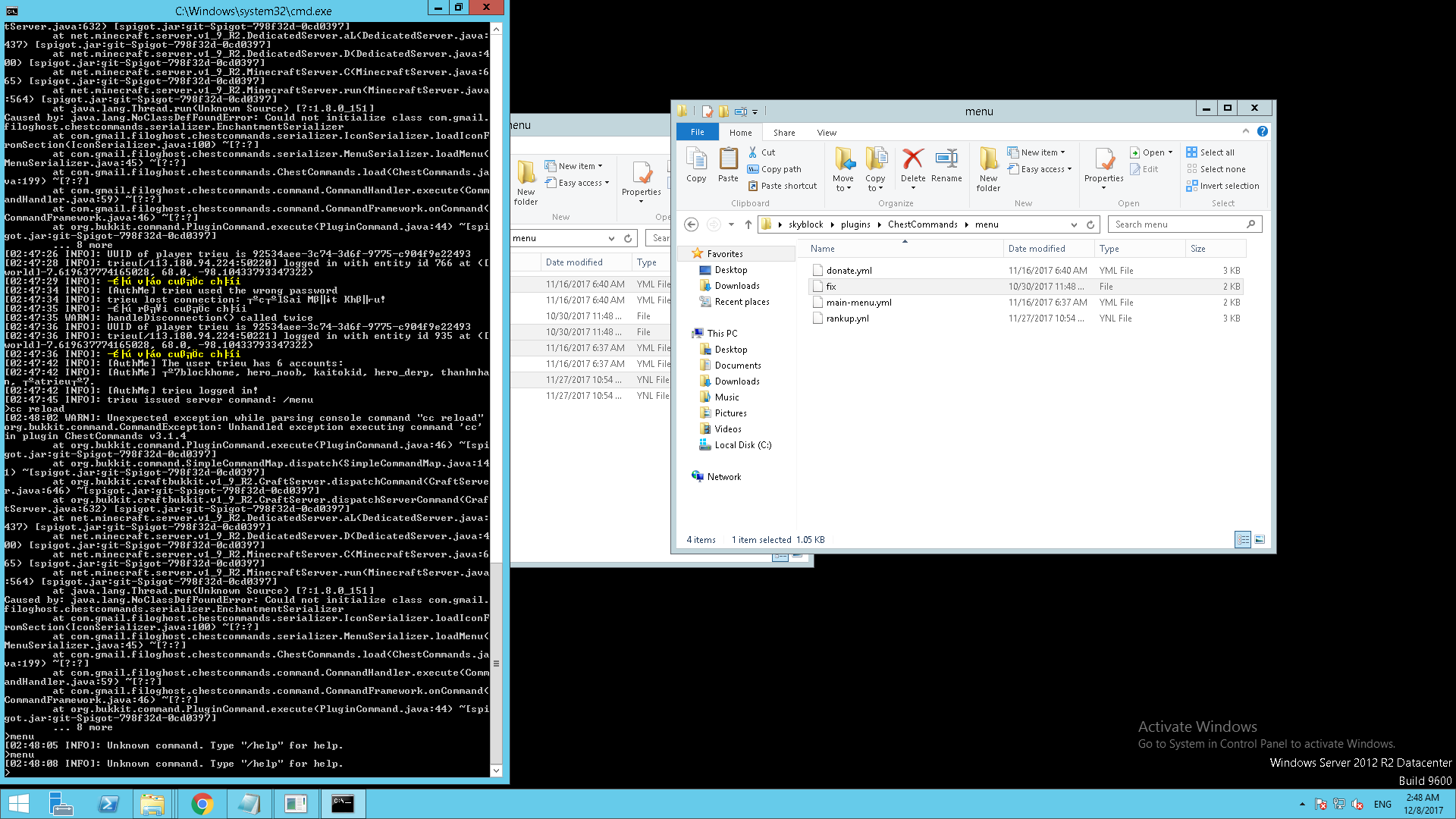1456x819 pixels.
Task: Click the Up arrow navigation button
Action: (x=748, y=224)
